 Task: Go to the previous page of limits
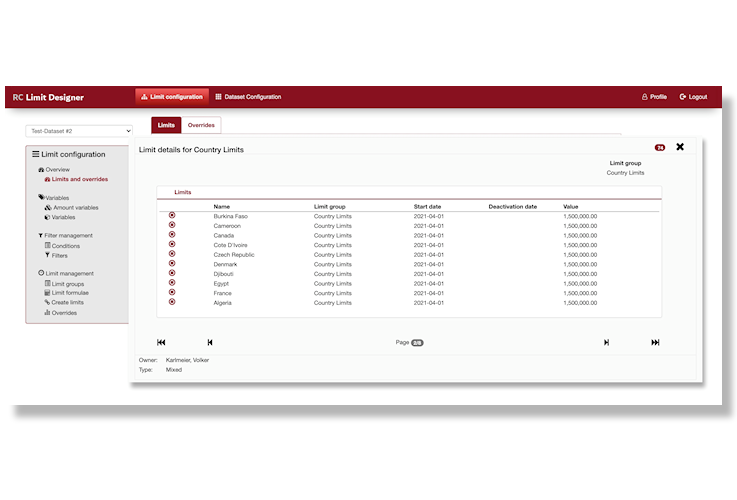point(210,342)
